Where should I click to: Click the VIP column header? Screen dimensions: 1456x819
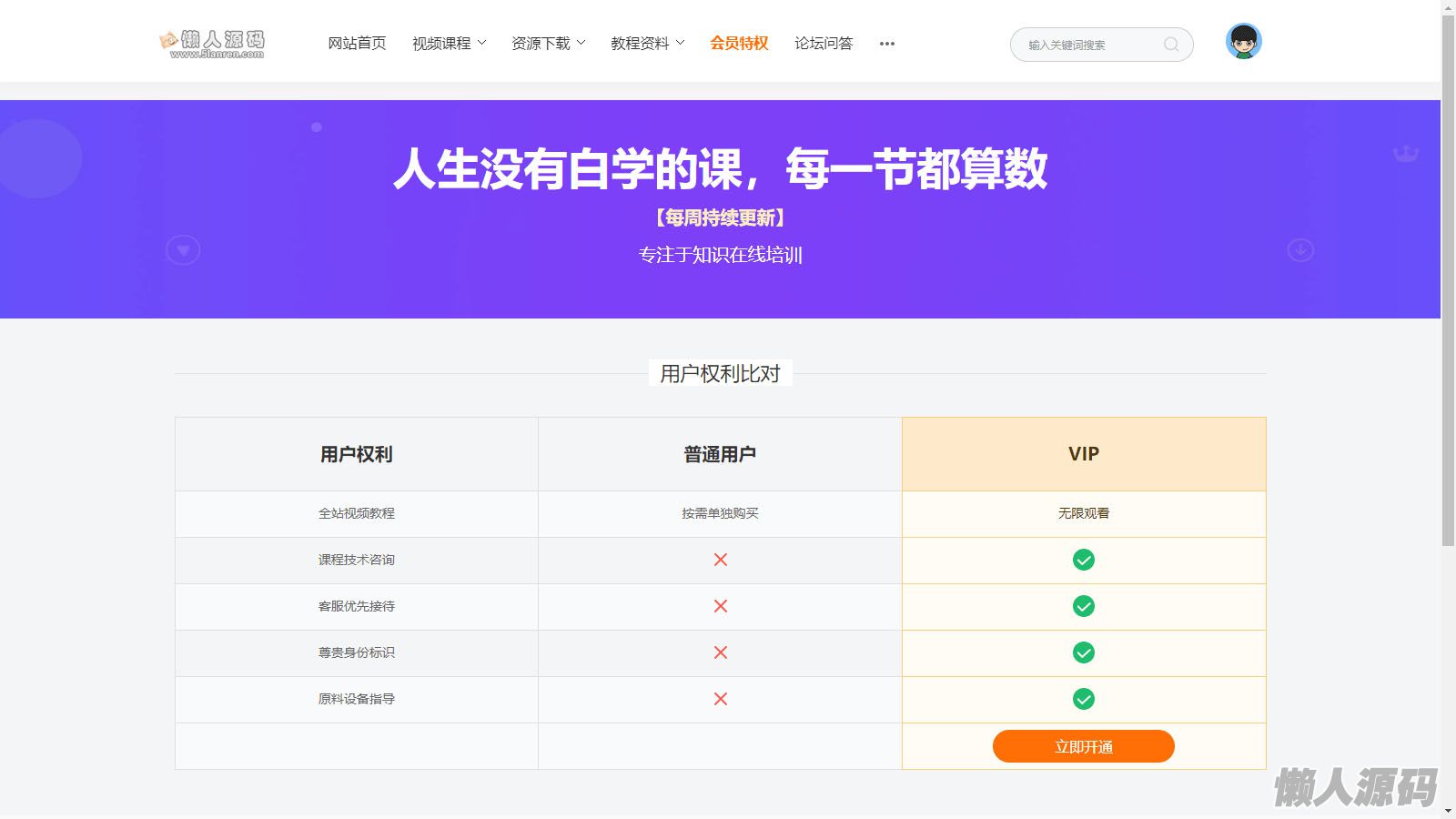pos(1084,454)
